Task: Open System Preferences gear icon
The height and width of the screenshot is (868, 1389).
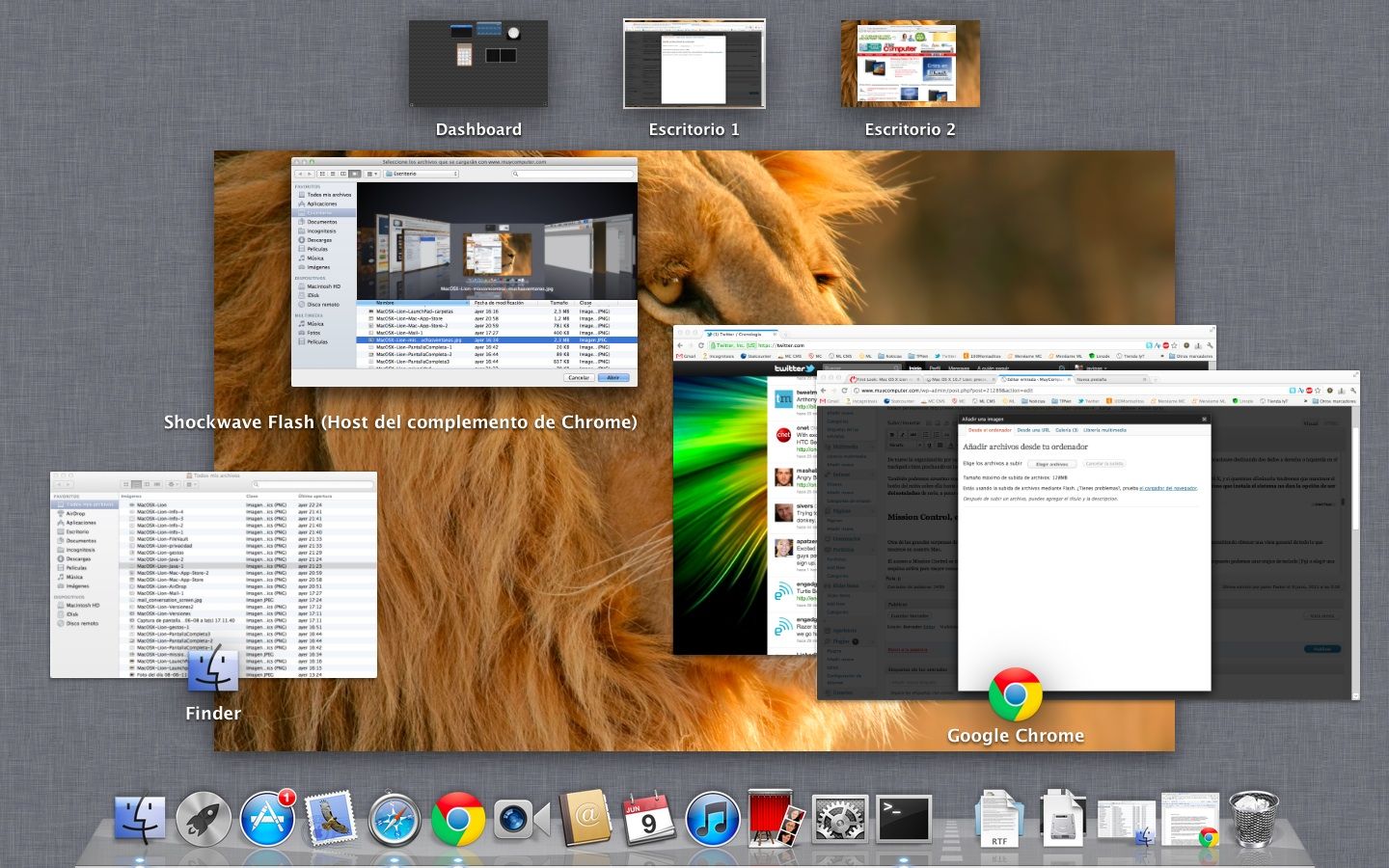Action: point(839,820)
